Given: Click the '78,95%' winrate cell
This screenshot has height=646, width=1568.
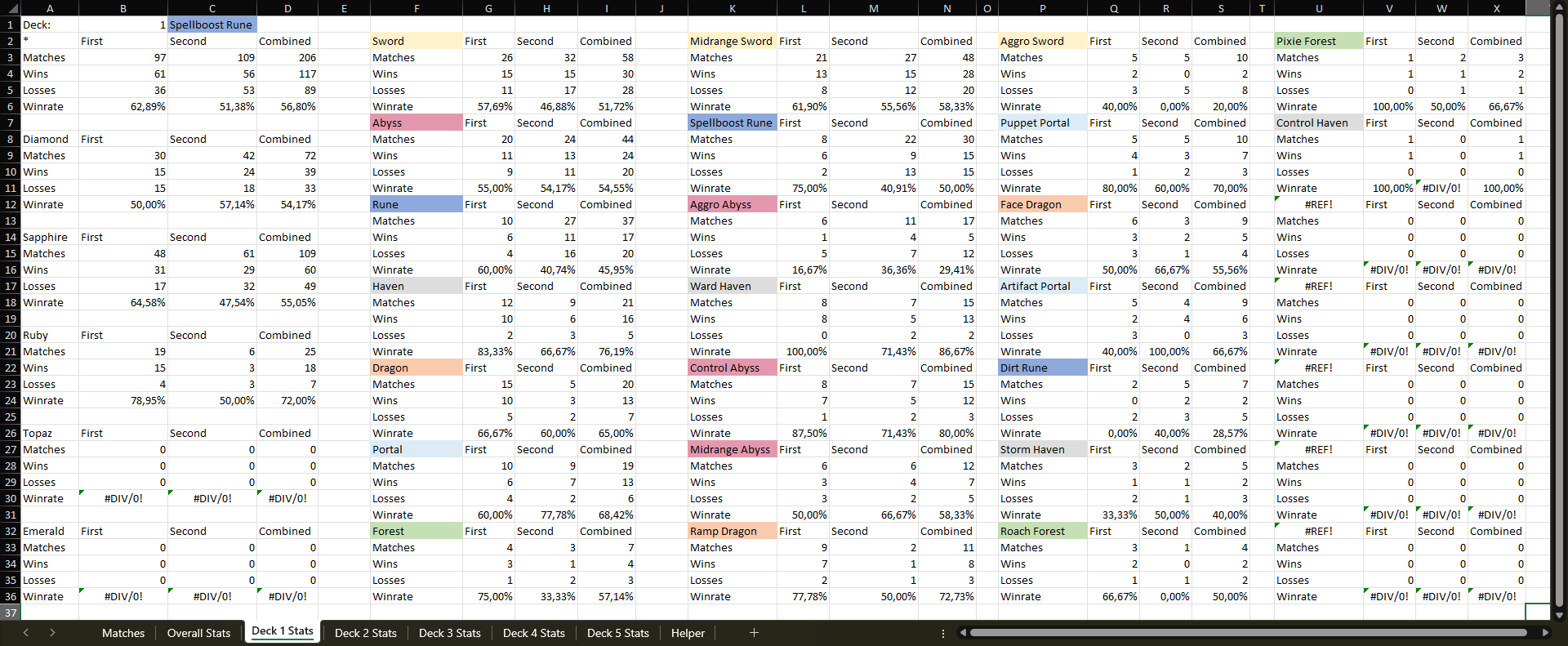Looking at the screenshot, I should (x=123, y=400).
